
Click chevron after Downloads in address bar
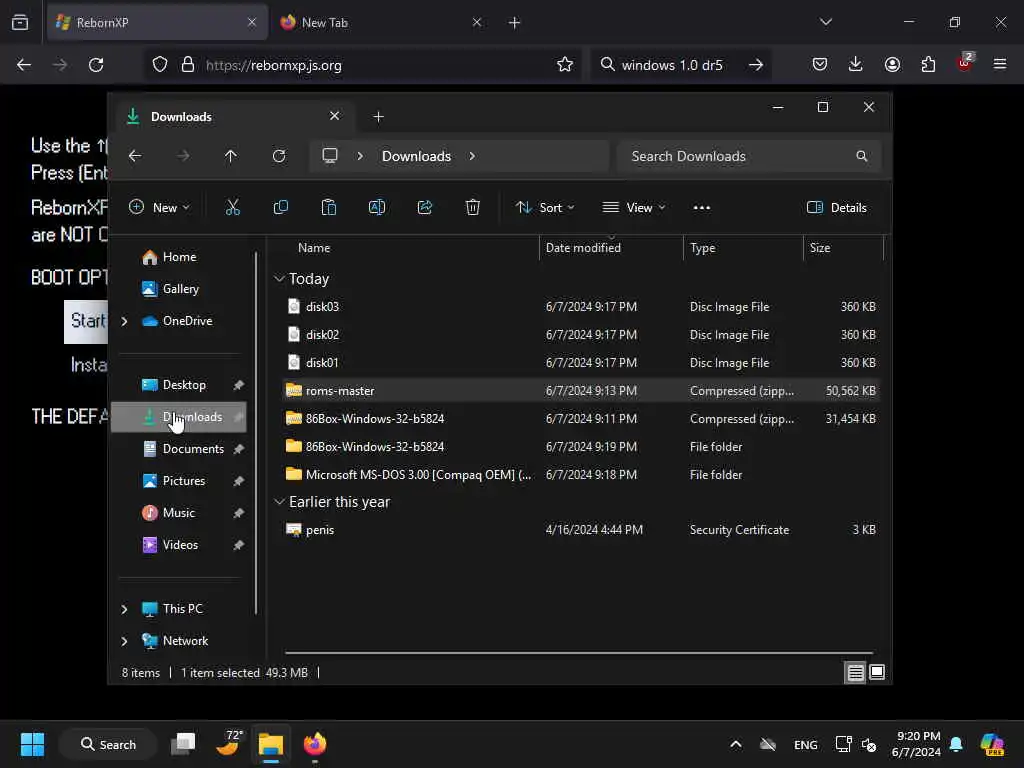472,156
